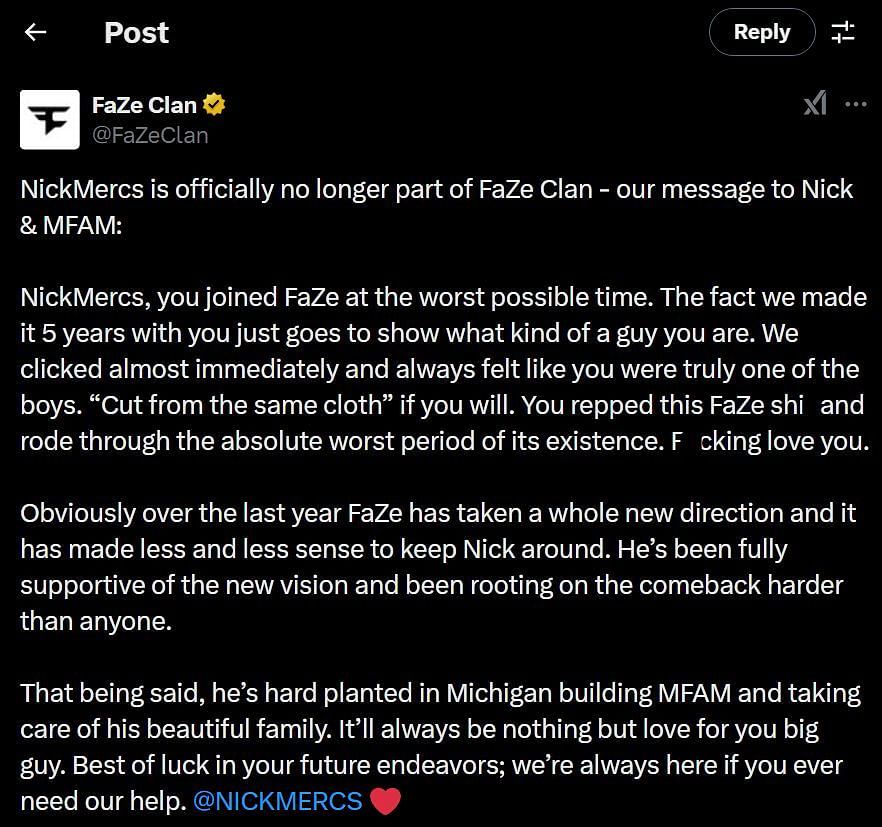Viewport: 882px width, 827px height.
Task: Click the Grok explain-post icon
Action: pos(815,103)
